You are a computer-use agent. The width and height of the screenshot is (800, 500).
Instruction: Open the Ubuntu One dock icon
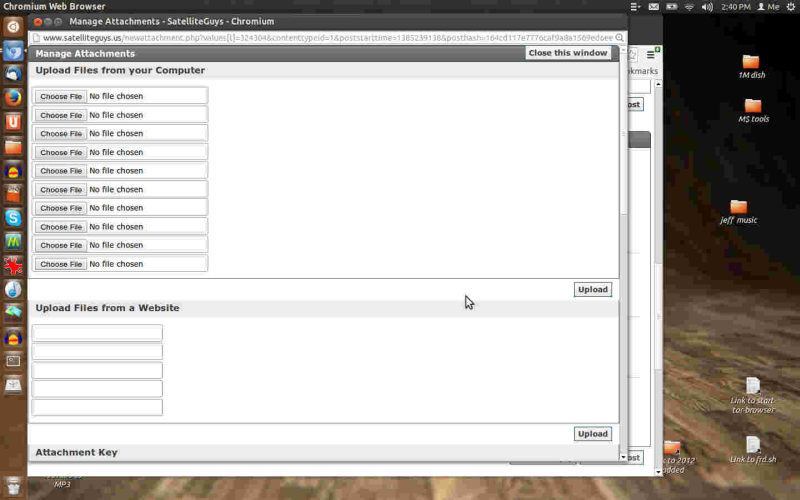[x=13, y=122]
